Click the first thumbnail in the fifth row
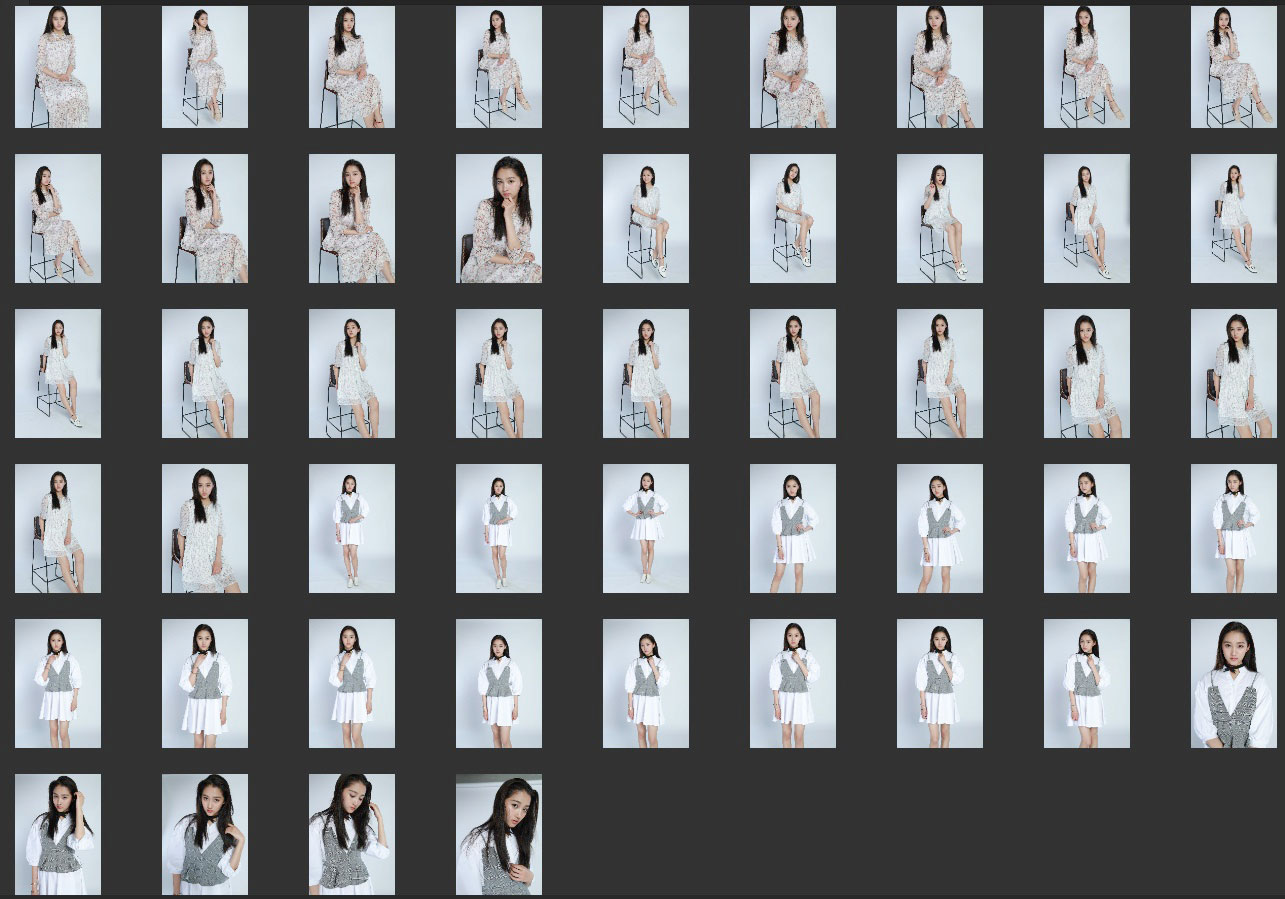The image size is (1285, 899). coord(57,683)
